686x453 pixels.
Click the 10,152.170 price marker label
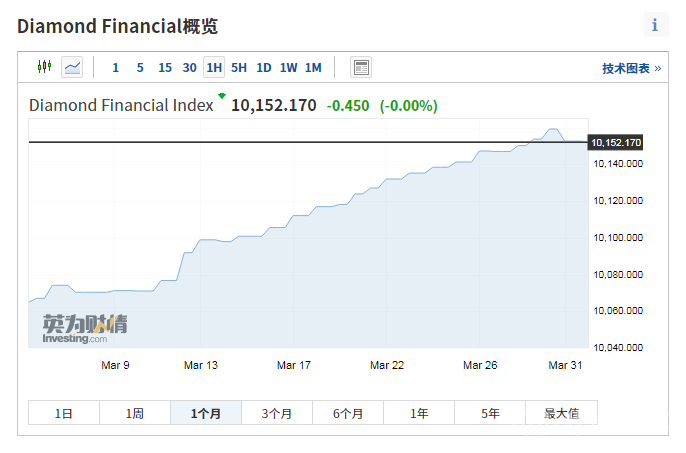pos(616,143)
